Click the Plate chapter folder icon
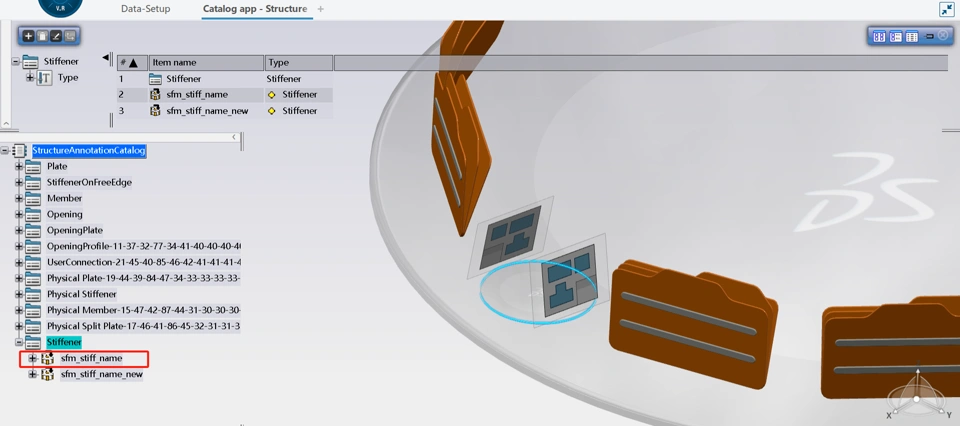This screenshot has width=960, height=426. (x=33, y=166)
